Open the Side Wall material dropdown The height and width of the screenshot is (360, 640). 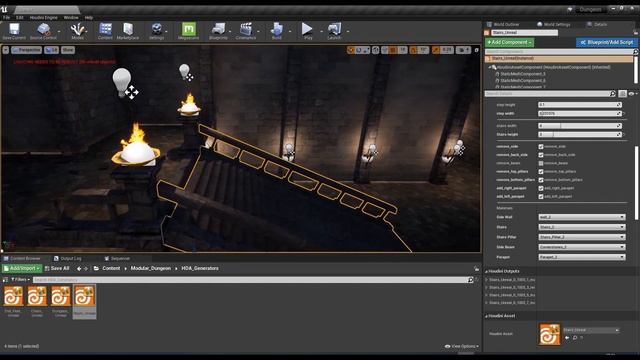(582, 217)
